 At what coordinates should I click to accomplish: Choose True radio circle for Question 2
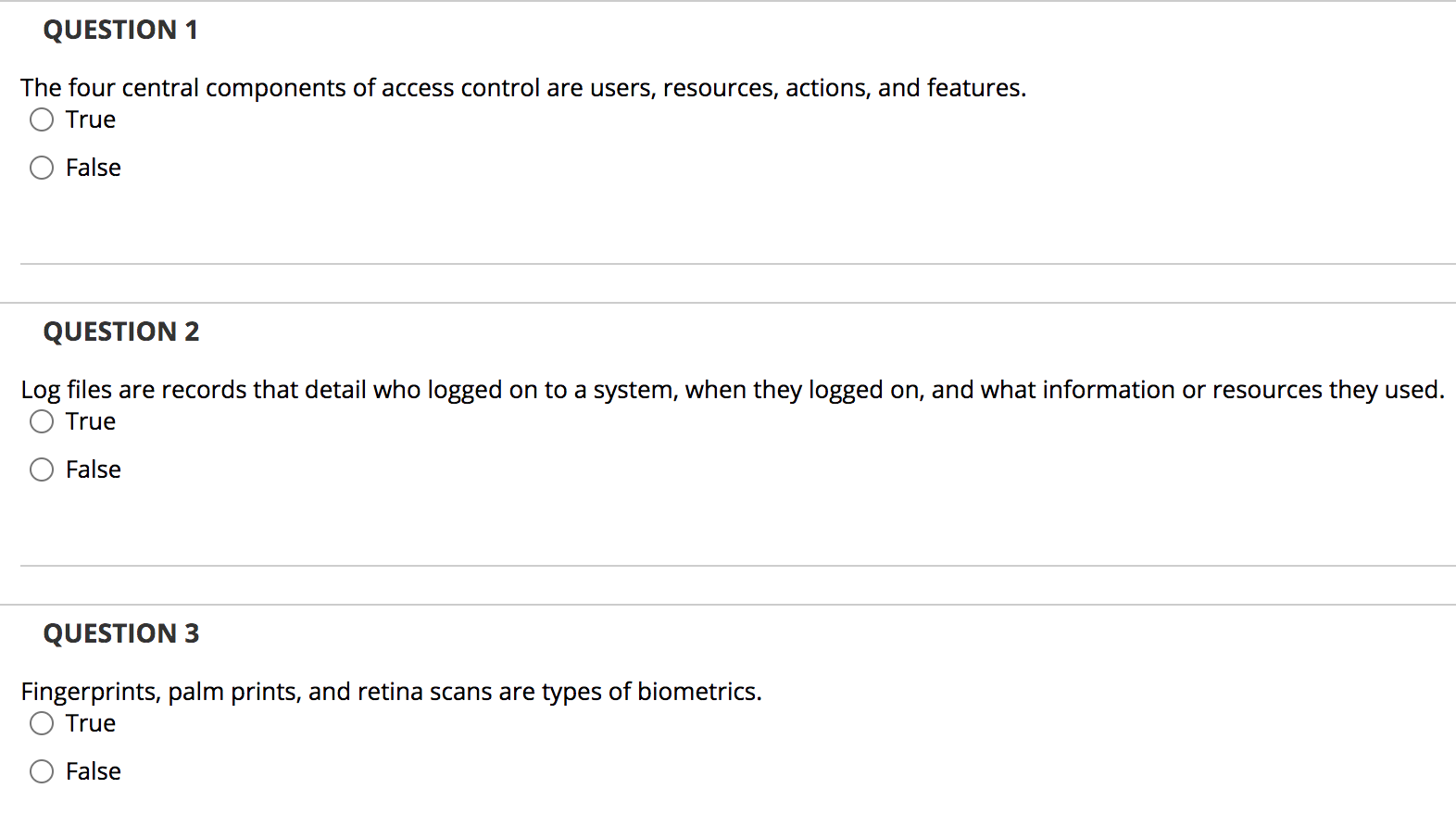tap(42, 421)
